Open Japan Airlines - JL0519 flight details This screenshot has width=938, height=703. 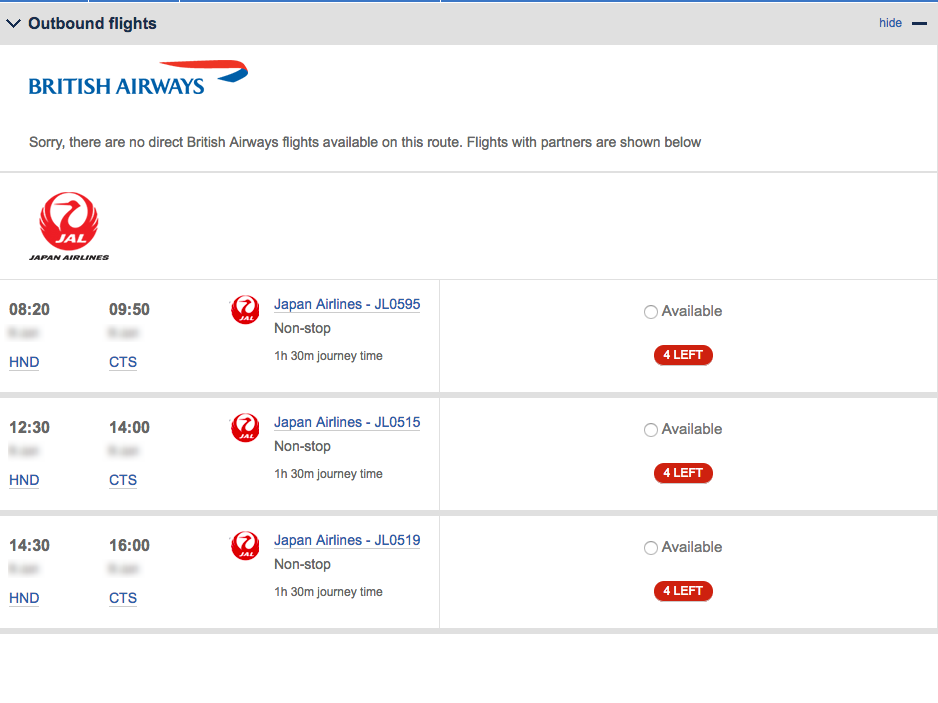point(347,540)
